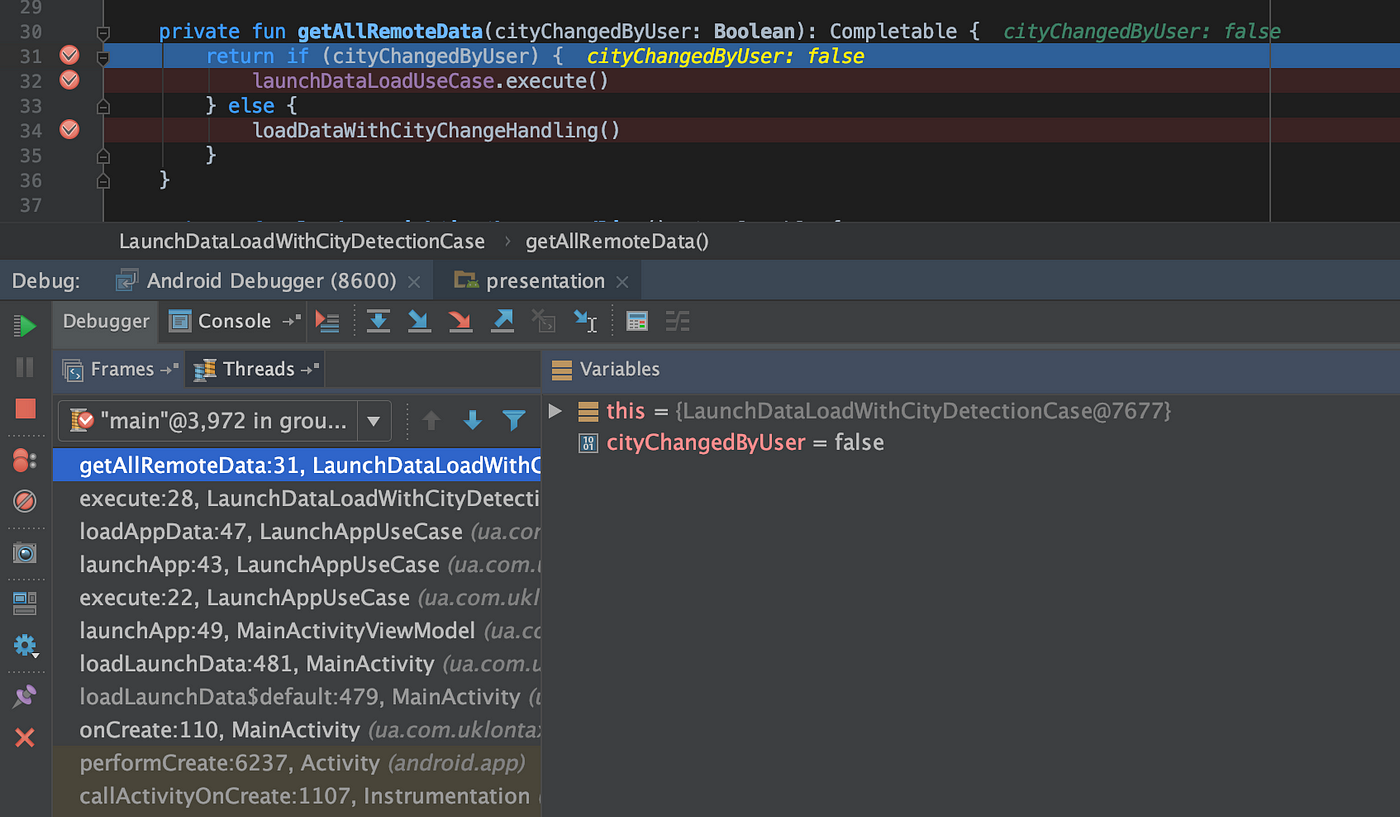The height and width of the screenshot is (817, 1400).
Task: Expand the 'this' variable node
Action: (556, 411)
